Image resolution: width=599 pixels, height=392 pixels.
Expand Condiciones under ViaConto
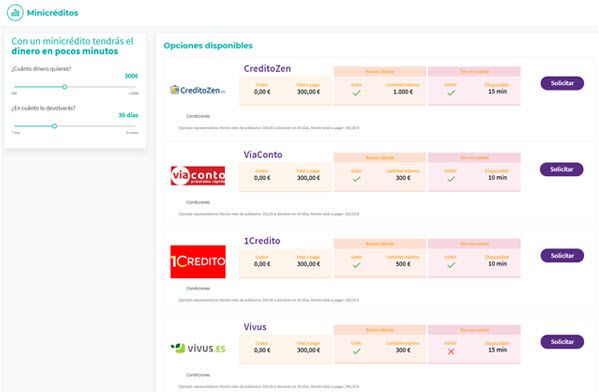(x=198, y=202)
